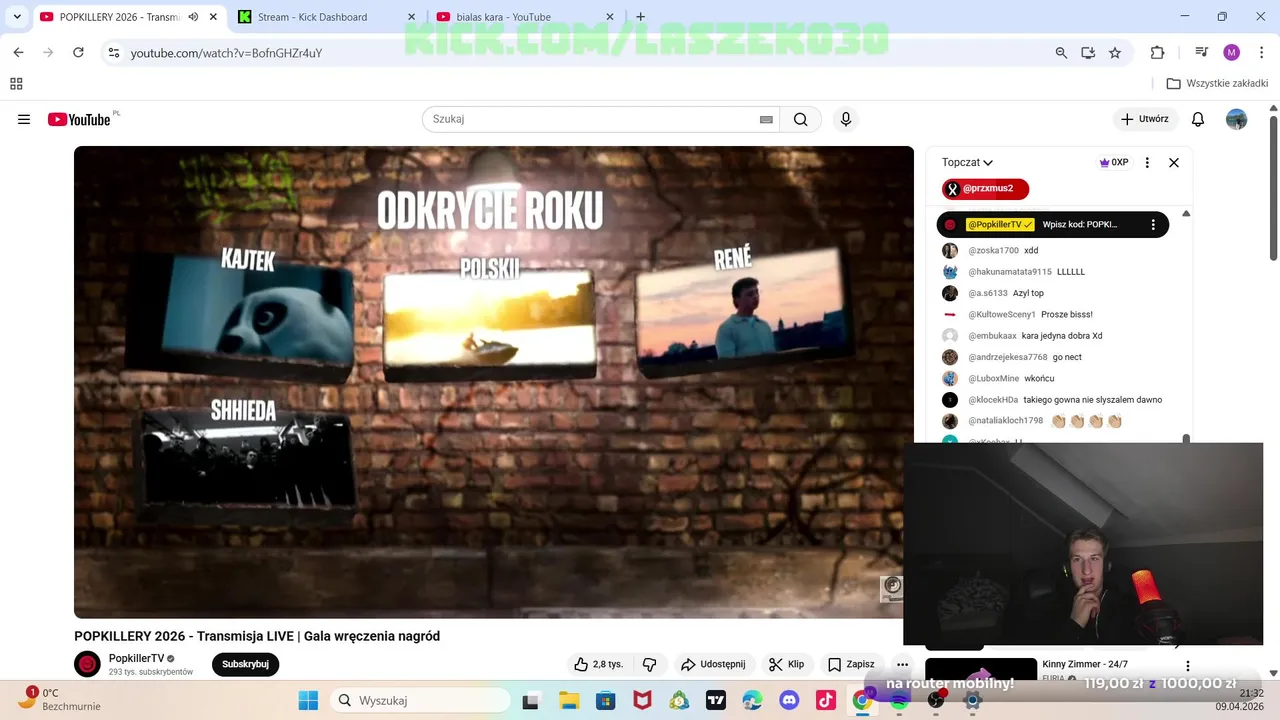Go to YouTube home via logo
Viewport: 1280px width, 720px height.
[x=79, y=119]
